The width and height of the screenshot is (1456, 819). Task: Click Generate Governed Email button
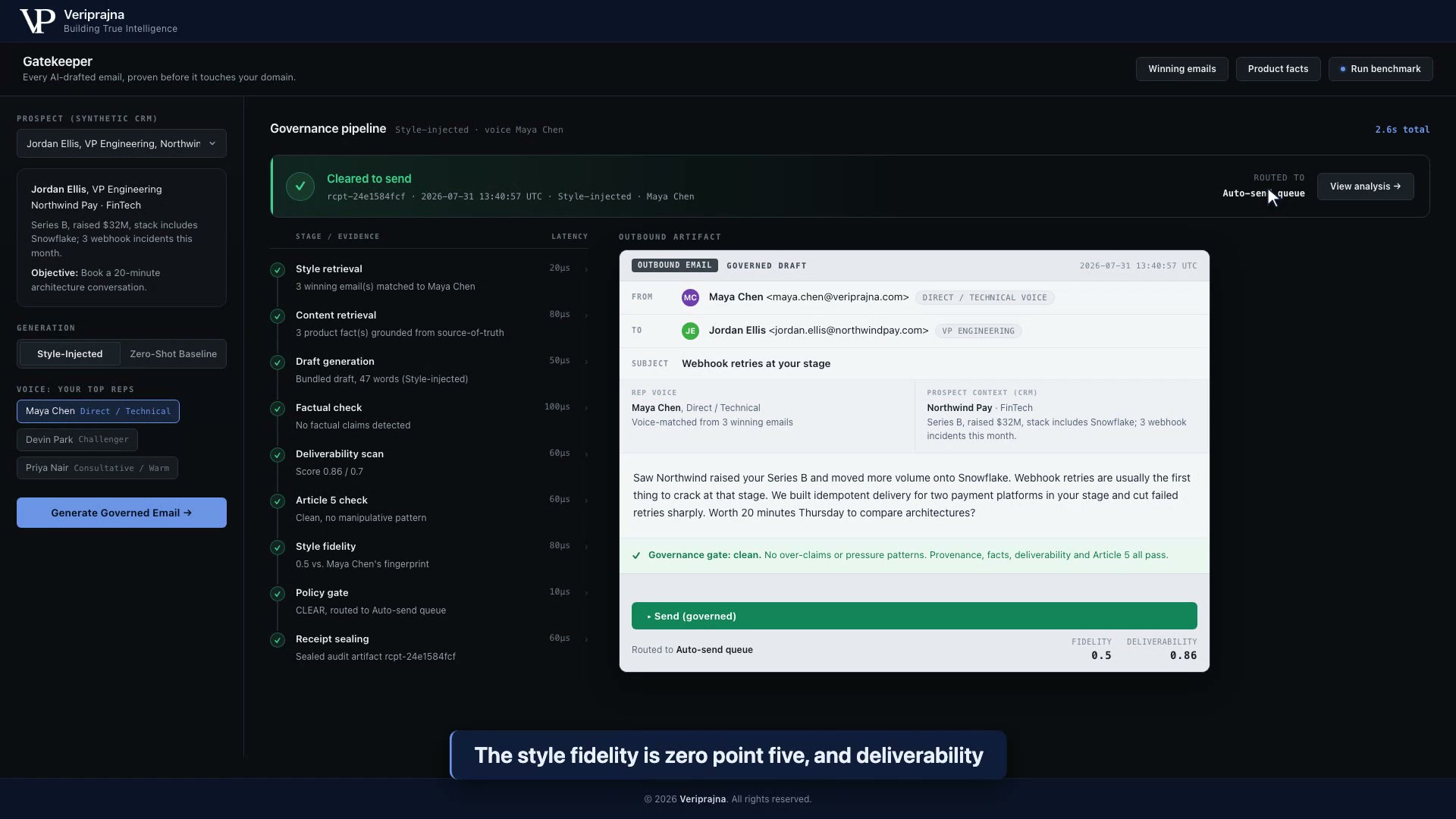point(121,513)
